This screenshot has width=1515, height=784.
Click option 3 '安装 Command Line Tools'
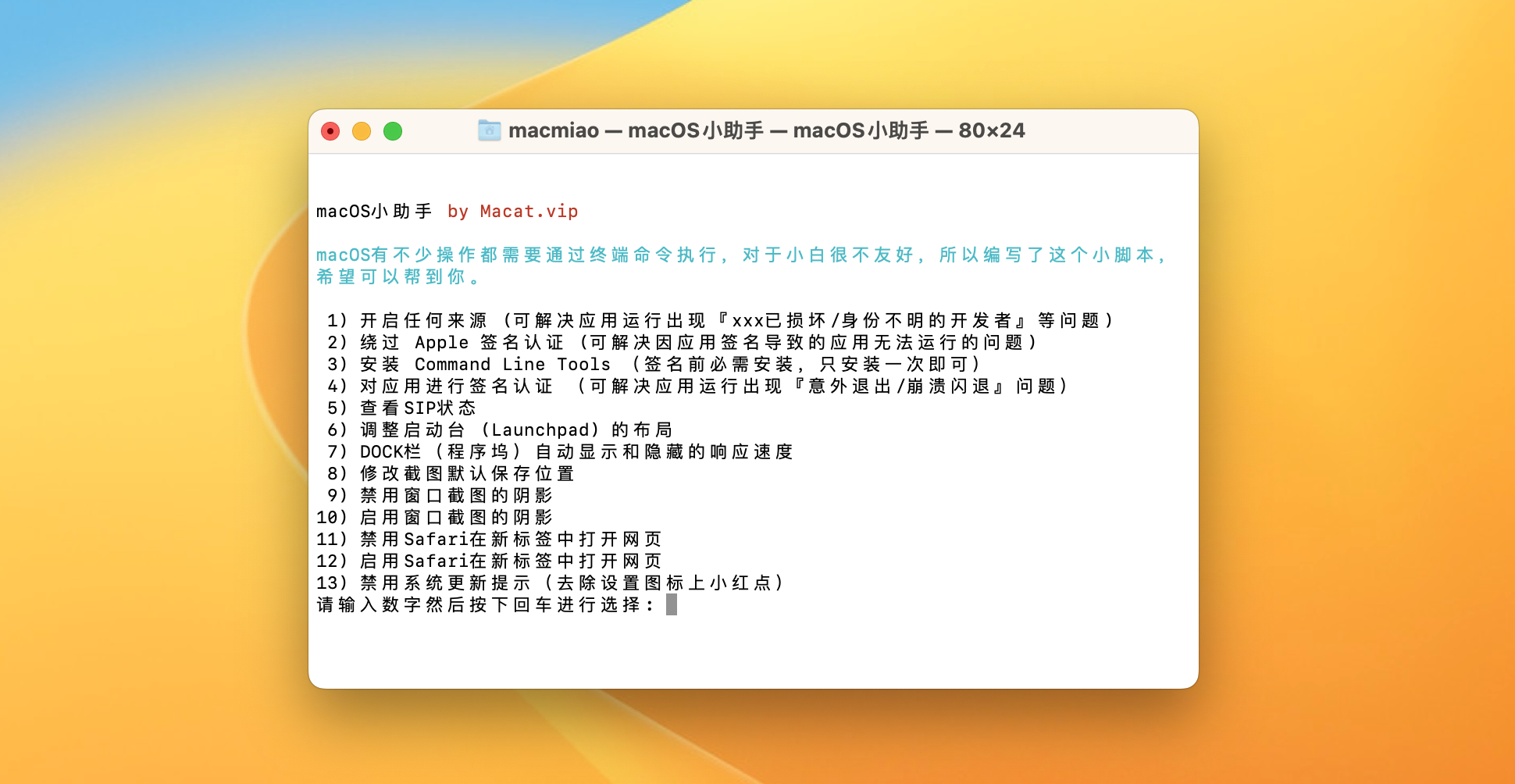pyautogui.click(x=653, y=365)
